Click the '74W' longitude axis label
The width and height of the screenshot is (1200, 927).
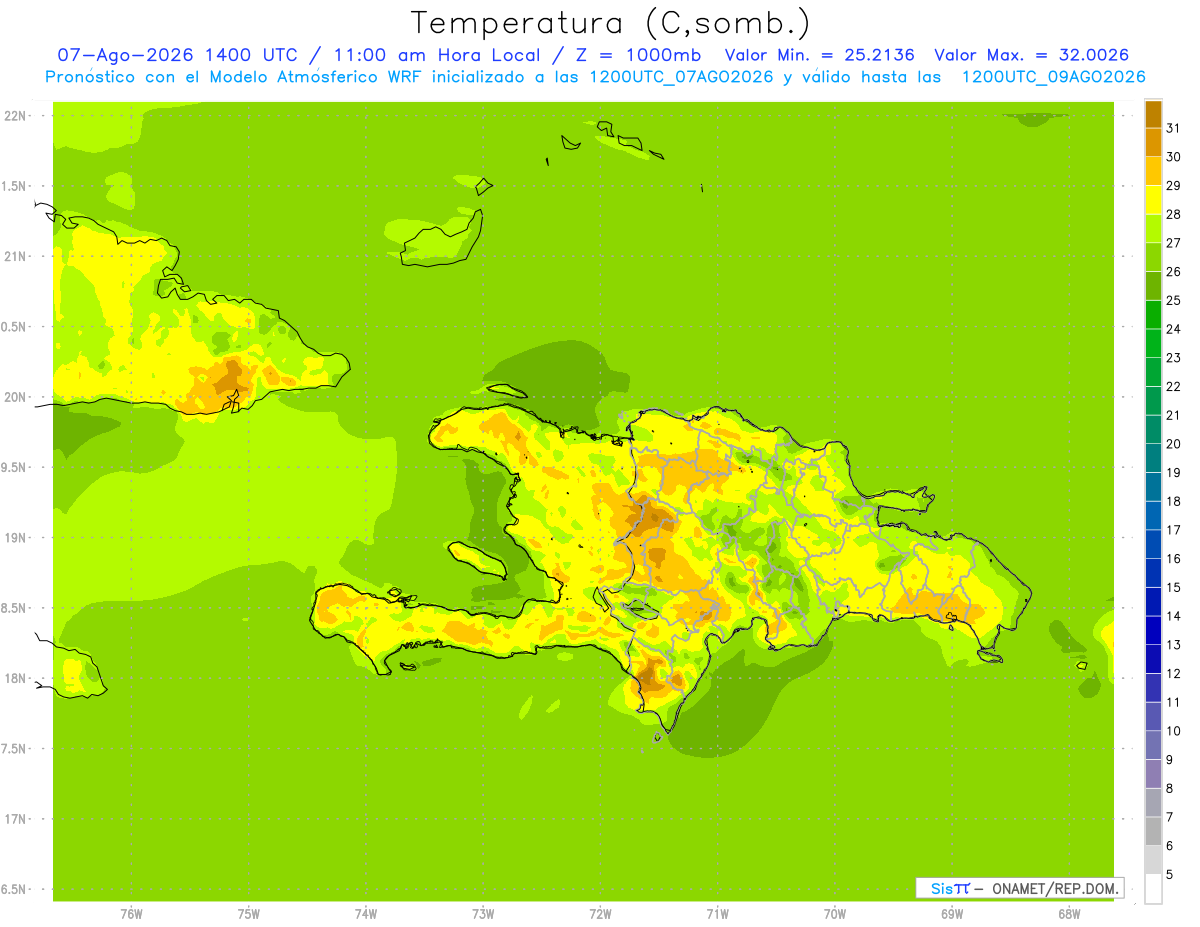point(366,914)
